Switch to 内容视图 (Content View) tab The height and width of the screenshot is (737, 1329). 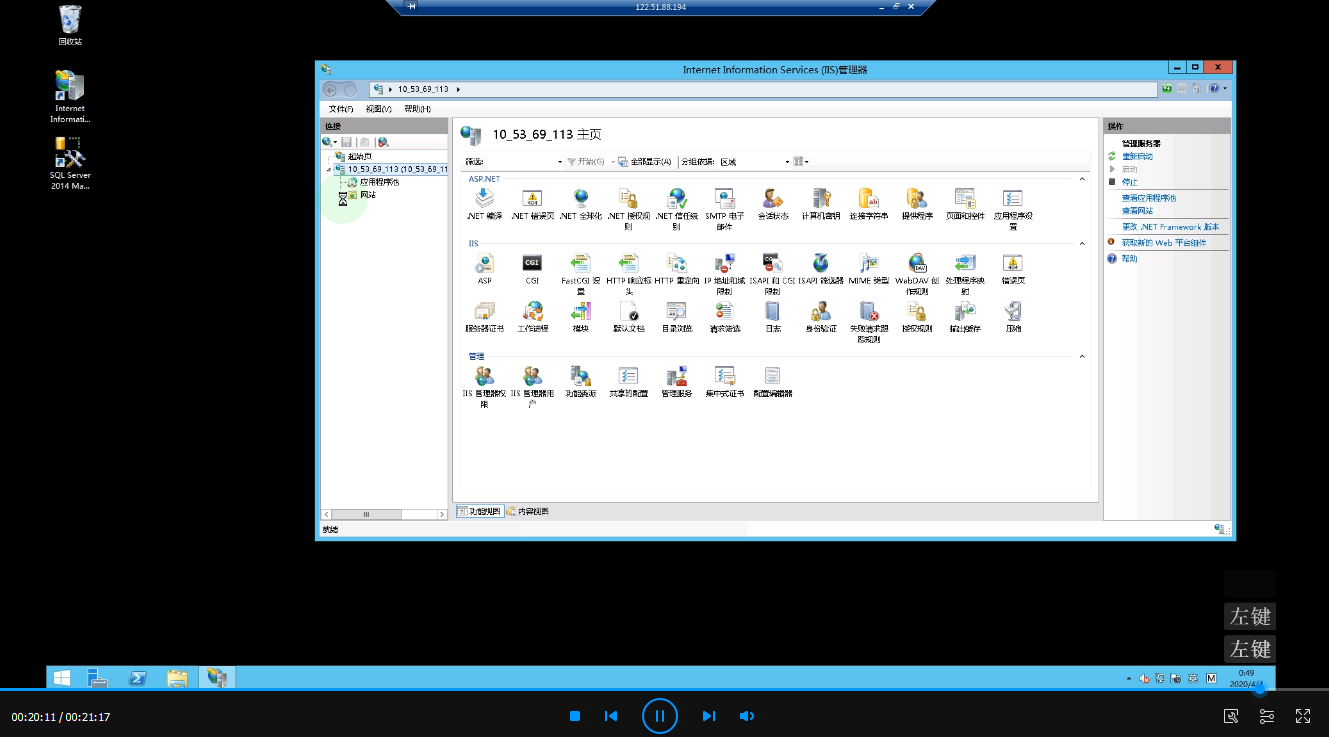point(527,512)
